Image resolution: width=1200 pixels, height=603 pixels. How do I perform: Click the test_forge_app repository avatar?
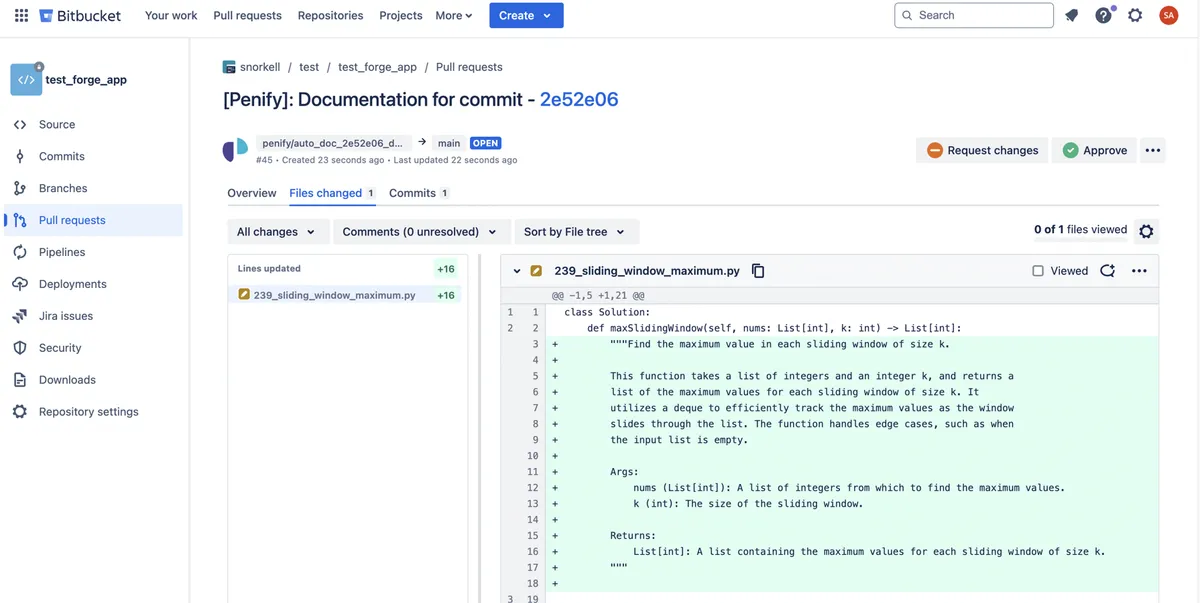click(26, 80)
